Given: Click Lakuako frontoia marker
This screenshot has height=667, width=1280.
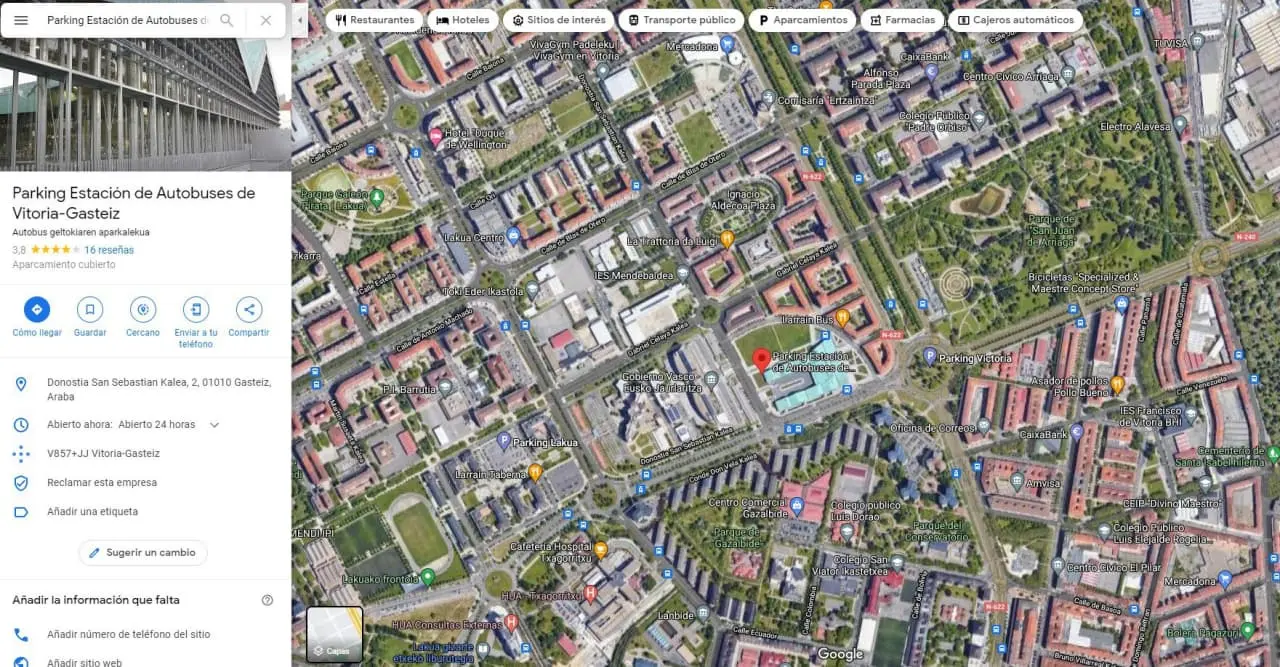Looking at the screenshot, I should click(x=427, y=576).
